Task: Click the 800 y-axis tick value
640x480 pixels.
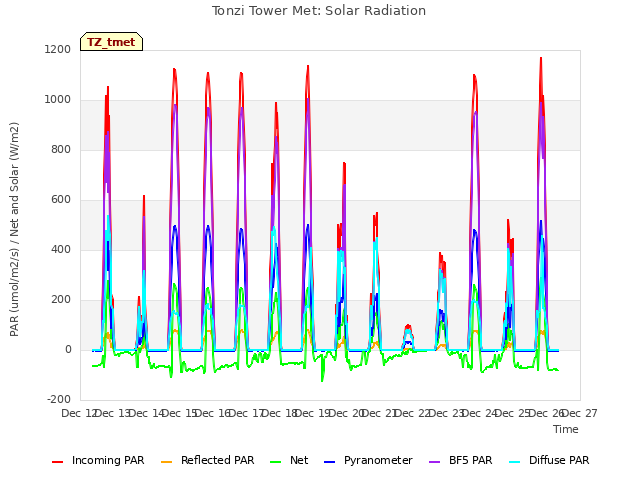Action: coord(61,149)
